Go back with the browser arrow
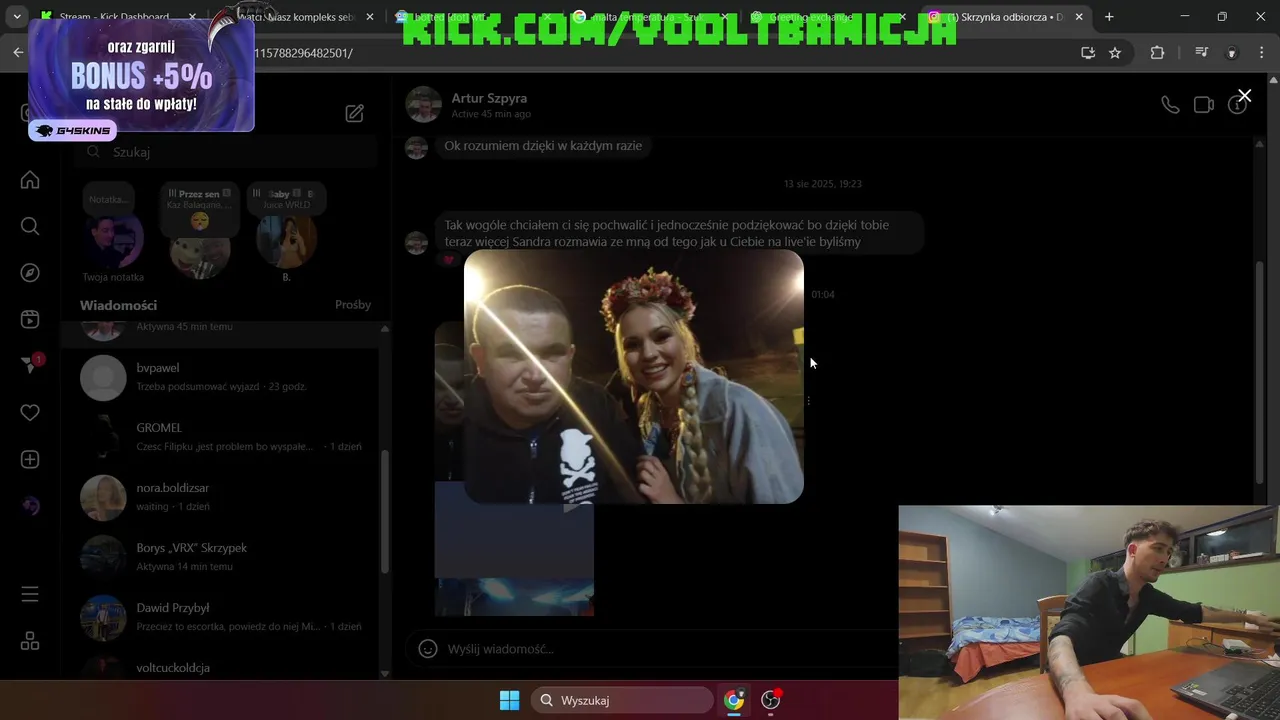This screenshot has height=720, width=1280. [18, 53]
